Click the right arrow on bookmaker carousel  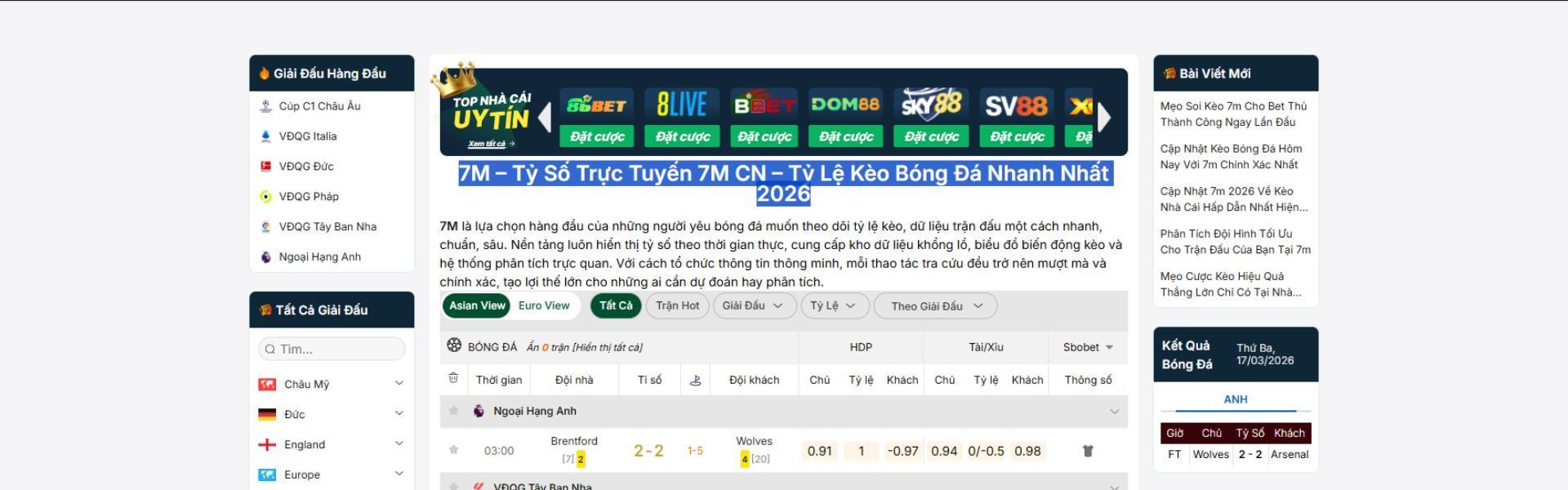point(1104,118)
